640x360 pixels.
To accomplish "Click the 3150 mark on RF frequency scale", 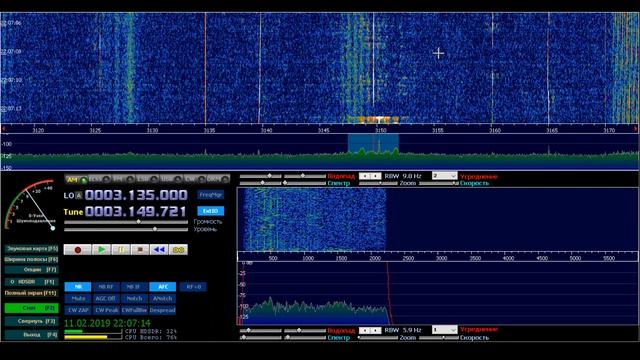I will [380, 130].
